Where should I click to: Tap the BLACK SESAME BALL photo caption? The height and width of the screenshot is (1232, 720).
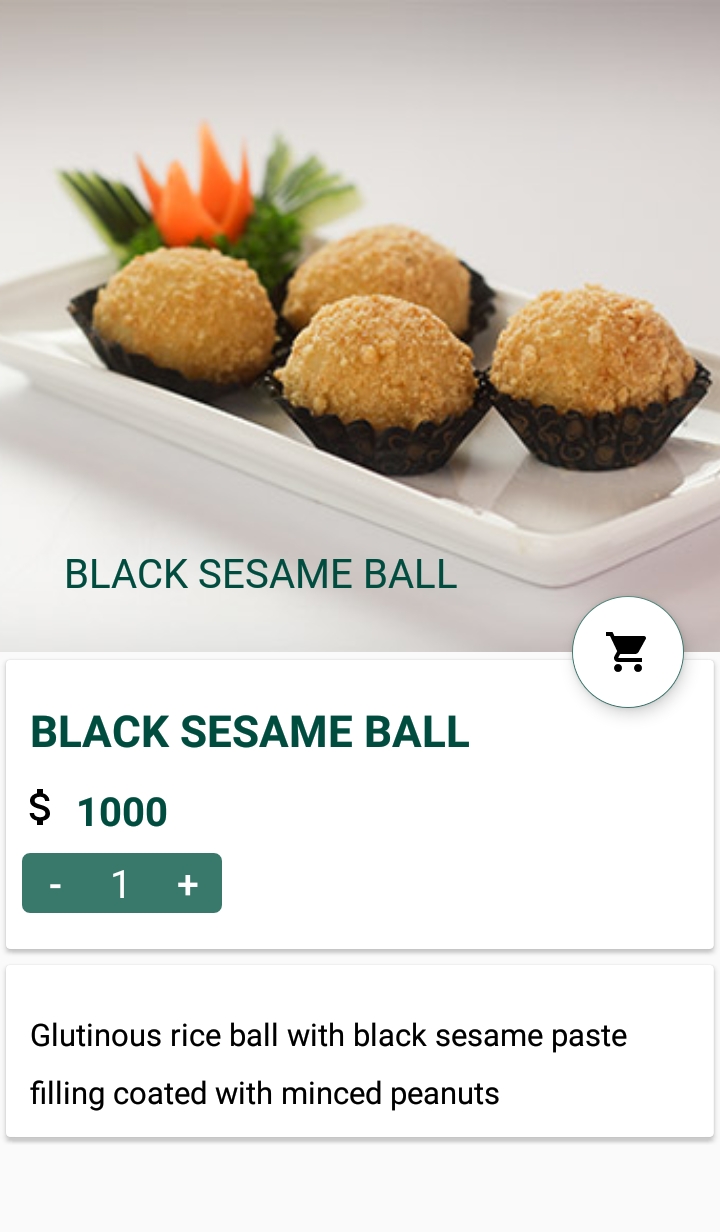(x=261, y=574)
